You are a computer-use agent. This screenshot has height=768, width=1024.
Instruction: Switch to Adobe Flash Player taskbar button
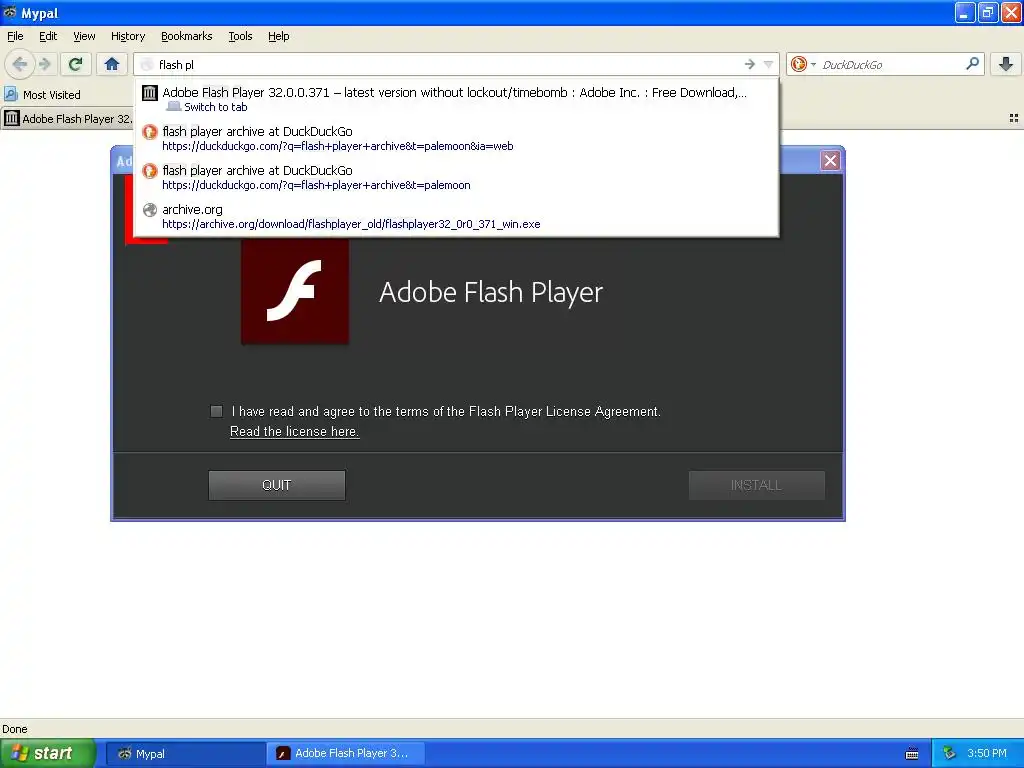[x=346, y=754]
